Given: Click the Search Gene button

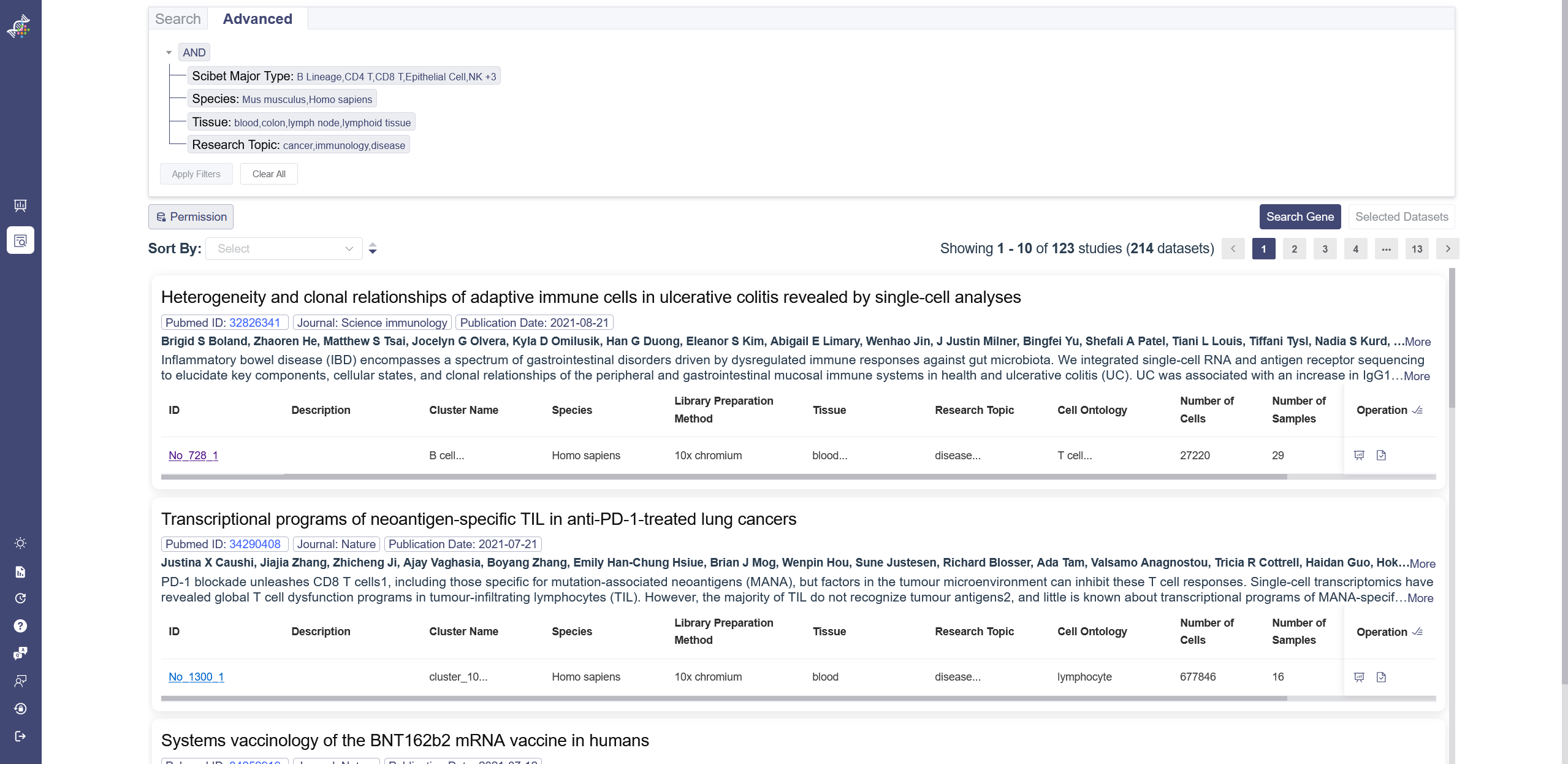Looking at the screenshot, I should pos(1300,216).
